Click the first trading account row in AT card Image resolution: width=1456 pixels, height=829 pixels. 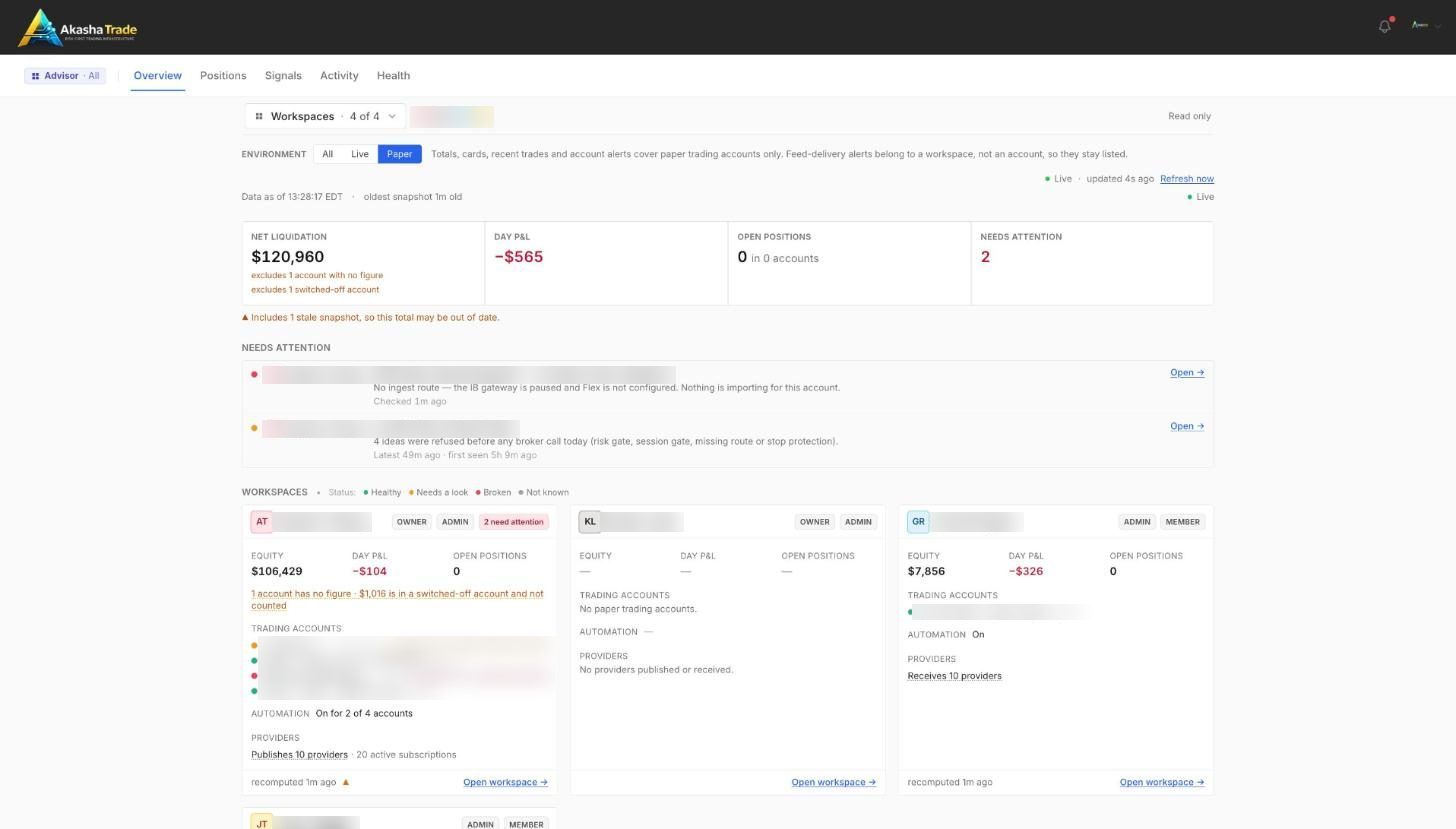click(403, 646)
